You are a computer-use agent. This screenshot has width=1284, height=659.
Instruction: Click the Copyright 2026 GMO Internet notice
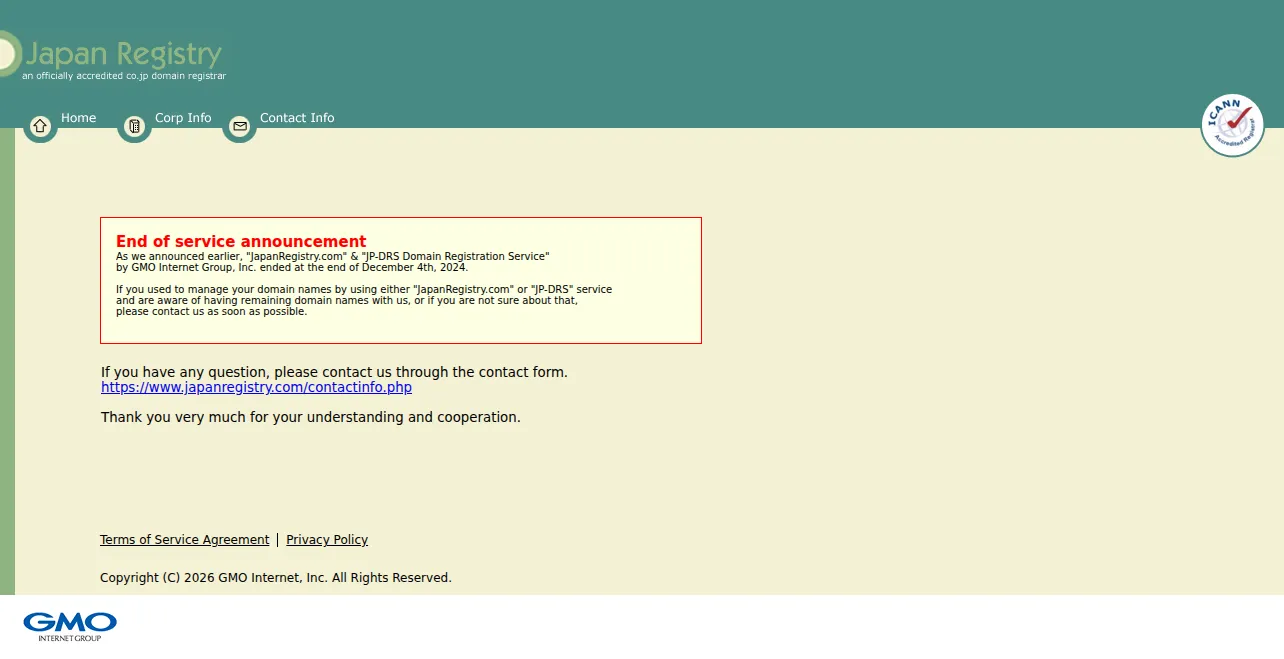[x=276, y=578]
